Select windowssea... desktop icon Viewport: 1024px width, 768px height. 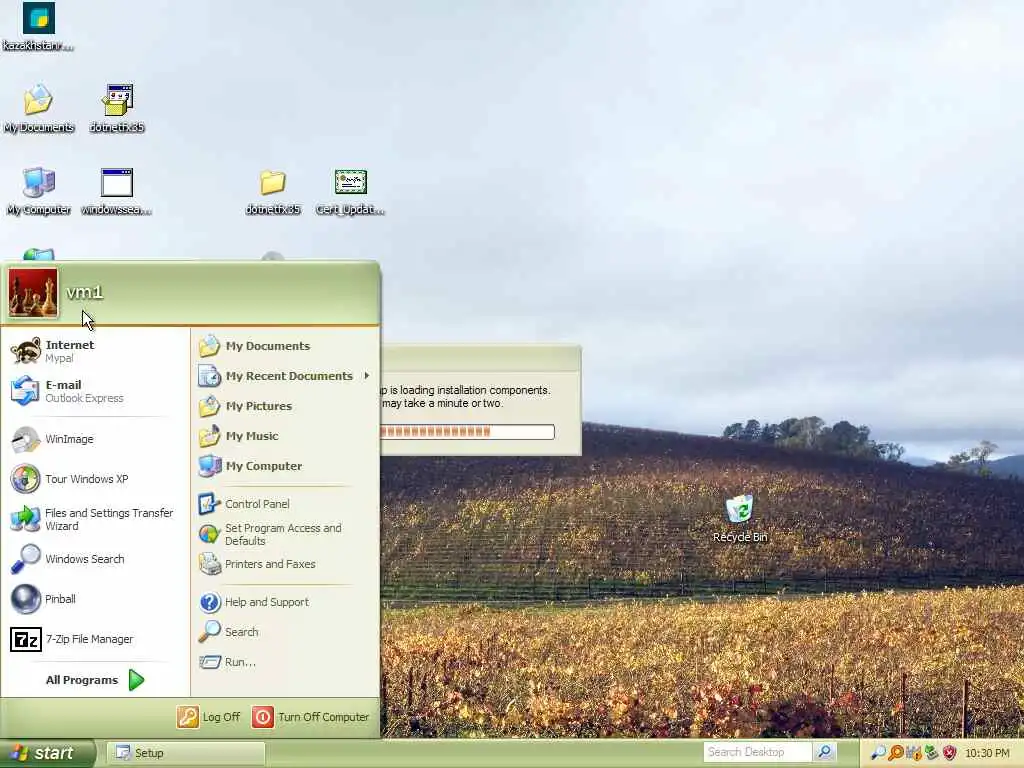[x=116, y=191]
